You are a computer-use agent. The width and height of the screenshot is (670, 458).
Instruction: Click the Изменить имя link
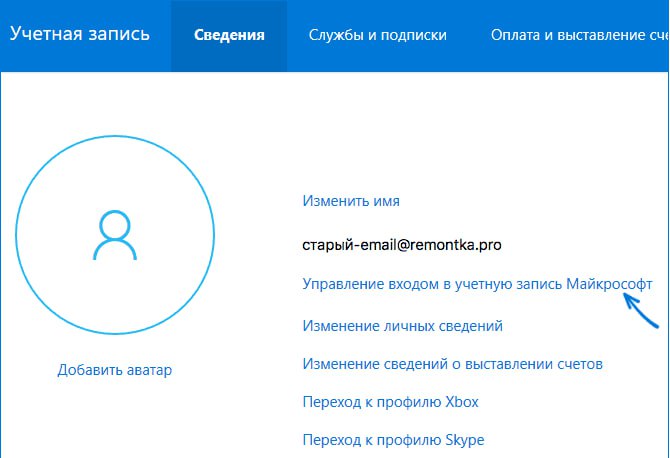click(351, 201)
